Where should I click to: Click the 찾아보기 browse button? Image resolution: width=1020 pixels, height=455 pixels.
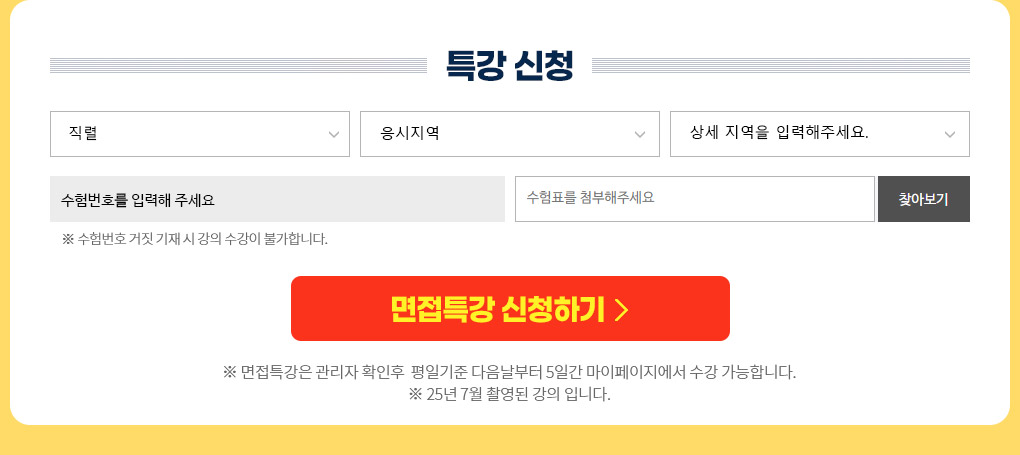pos(924,199)
